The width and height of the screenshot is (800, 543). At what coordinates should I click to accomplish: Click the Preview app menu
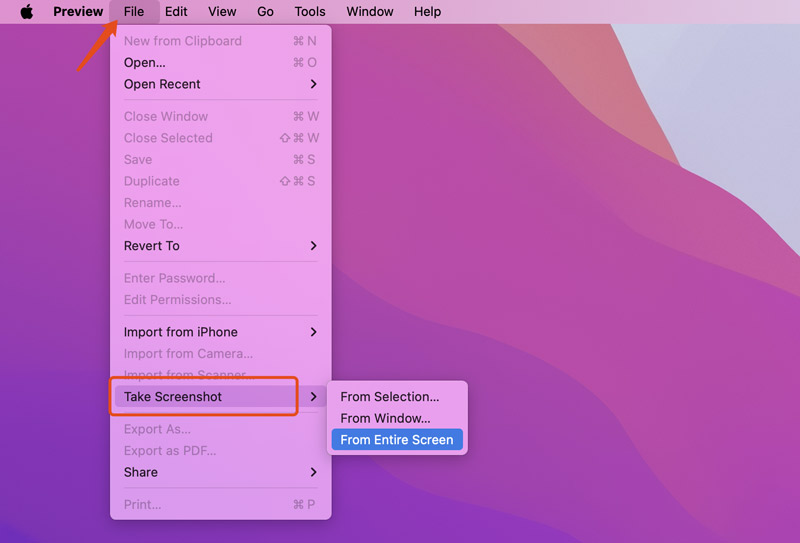78,12
